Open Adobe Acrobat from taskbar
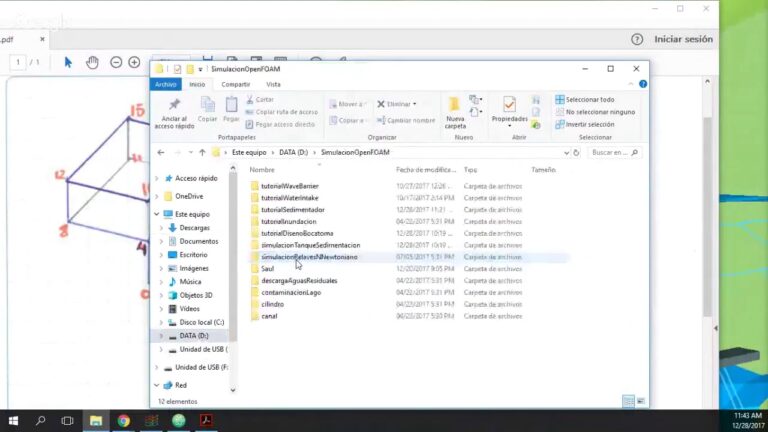This screenshot has width=768, height=432. pyautogui.click(x=206, y=421)
